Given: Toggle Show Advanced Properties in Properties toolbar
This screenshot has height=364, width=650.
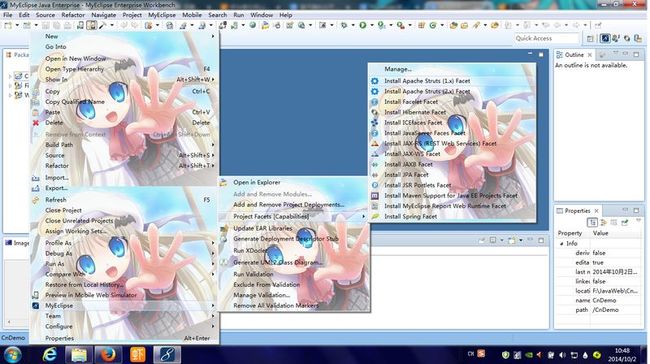Looking at the screenshot, I should [x=604, y=223].
